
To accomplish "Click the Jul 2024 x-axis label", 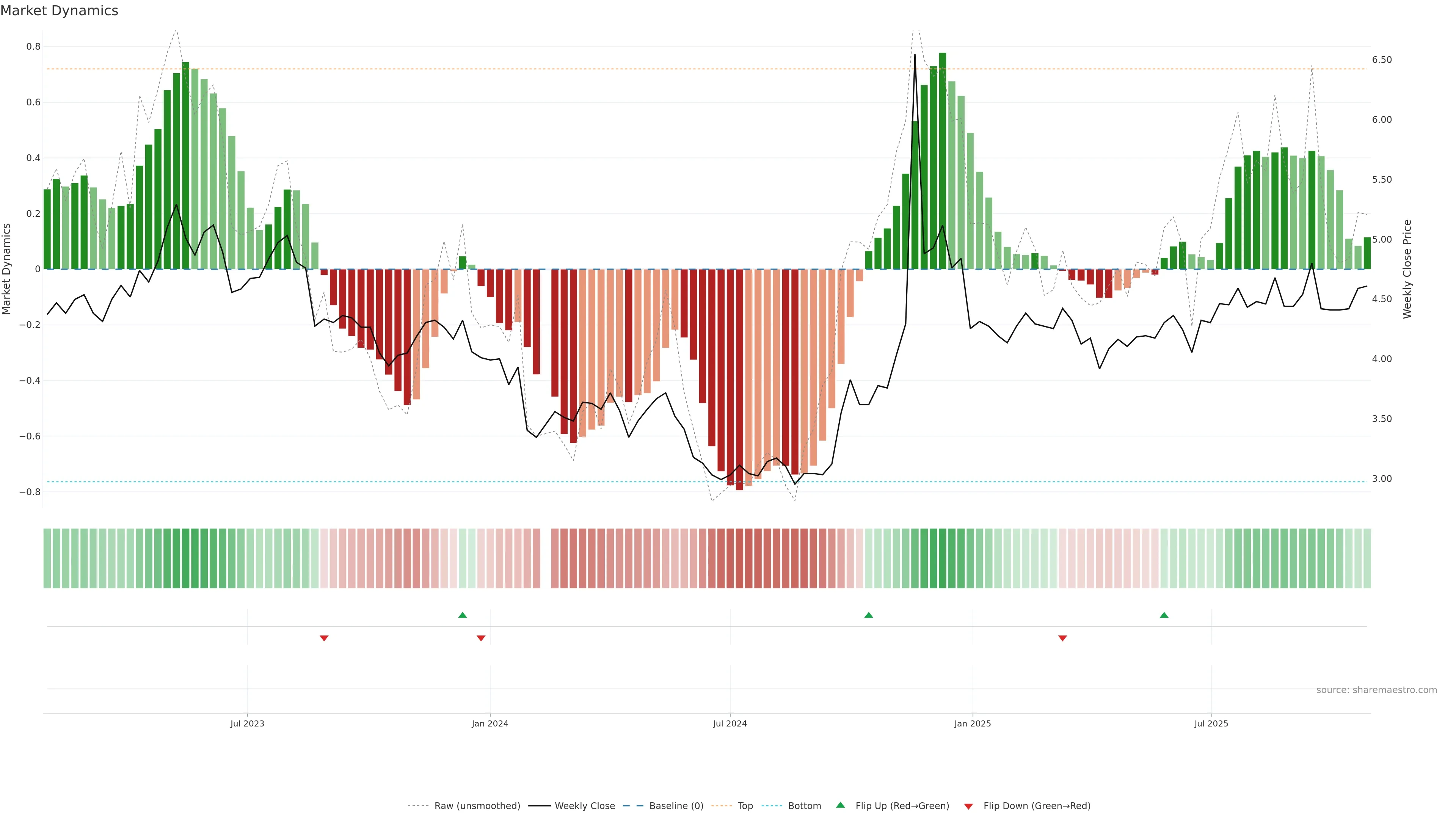I will click(x=730, y=723).
